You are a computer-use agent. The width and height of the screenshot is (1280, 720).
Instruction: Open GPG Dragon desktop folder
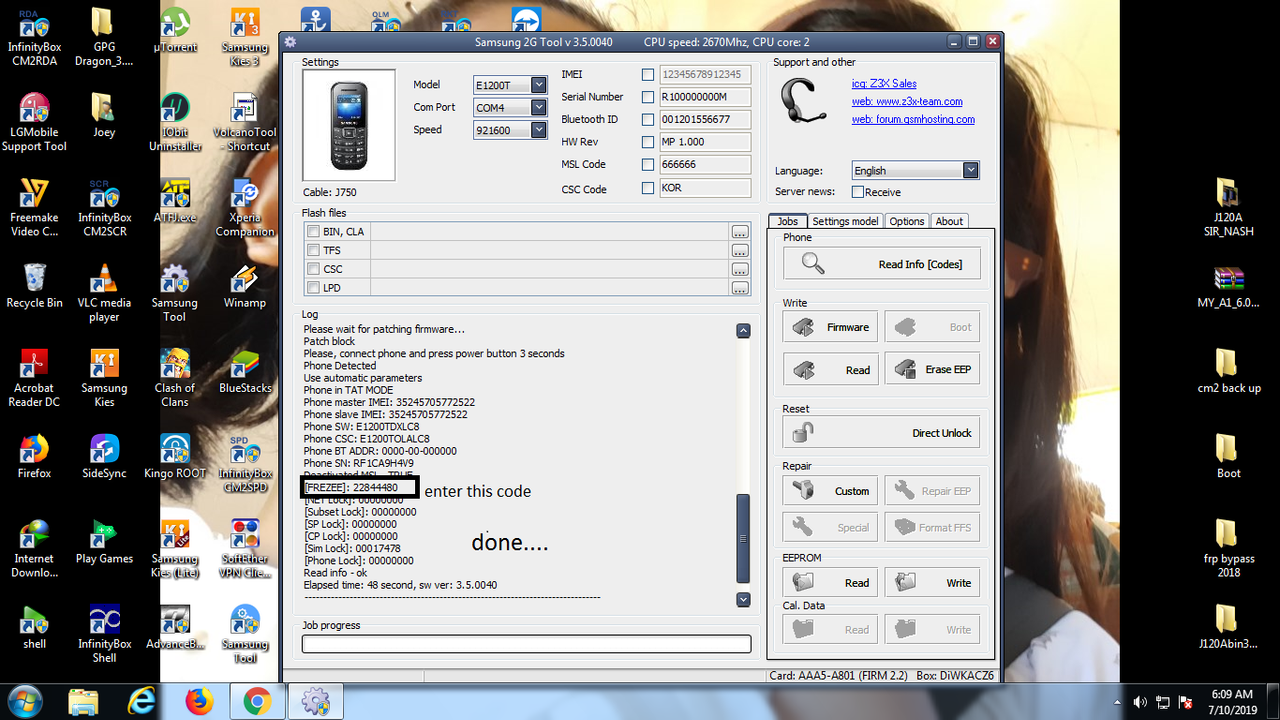[104, 35]
